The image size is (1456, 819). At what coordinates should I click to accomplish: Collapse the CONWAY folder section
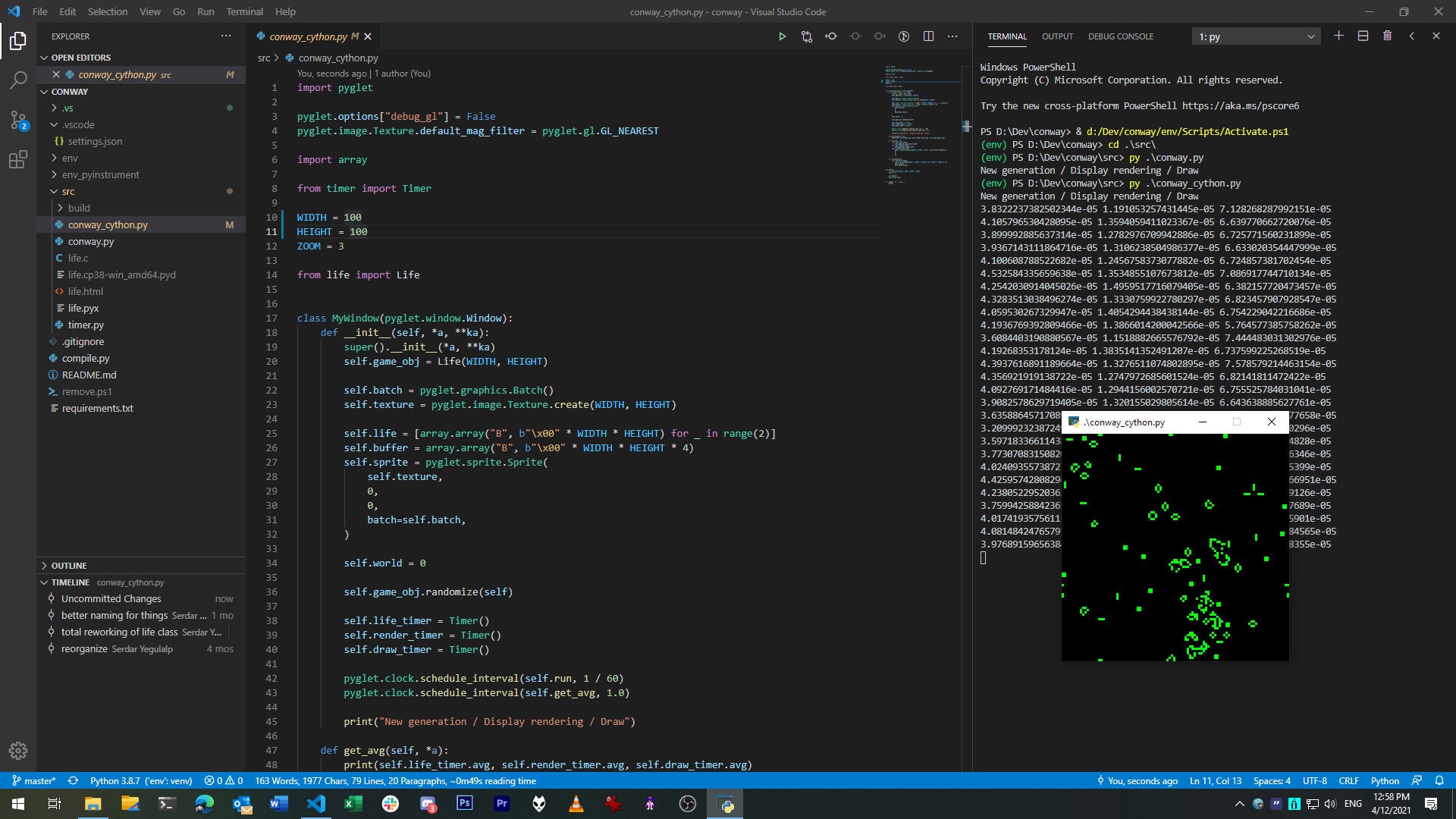(x=141, y=92)
